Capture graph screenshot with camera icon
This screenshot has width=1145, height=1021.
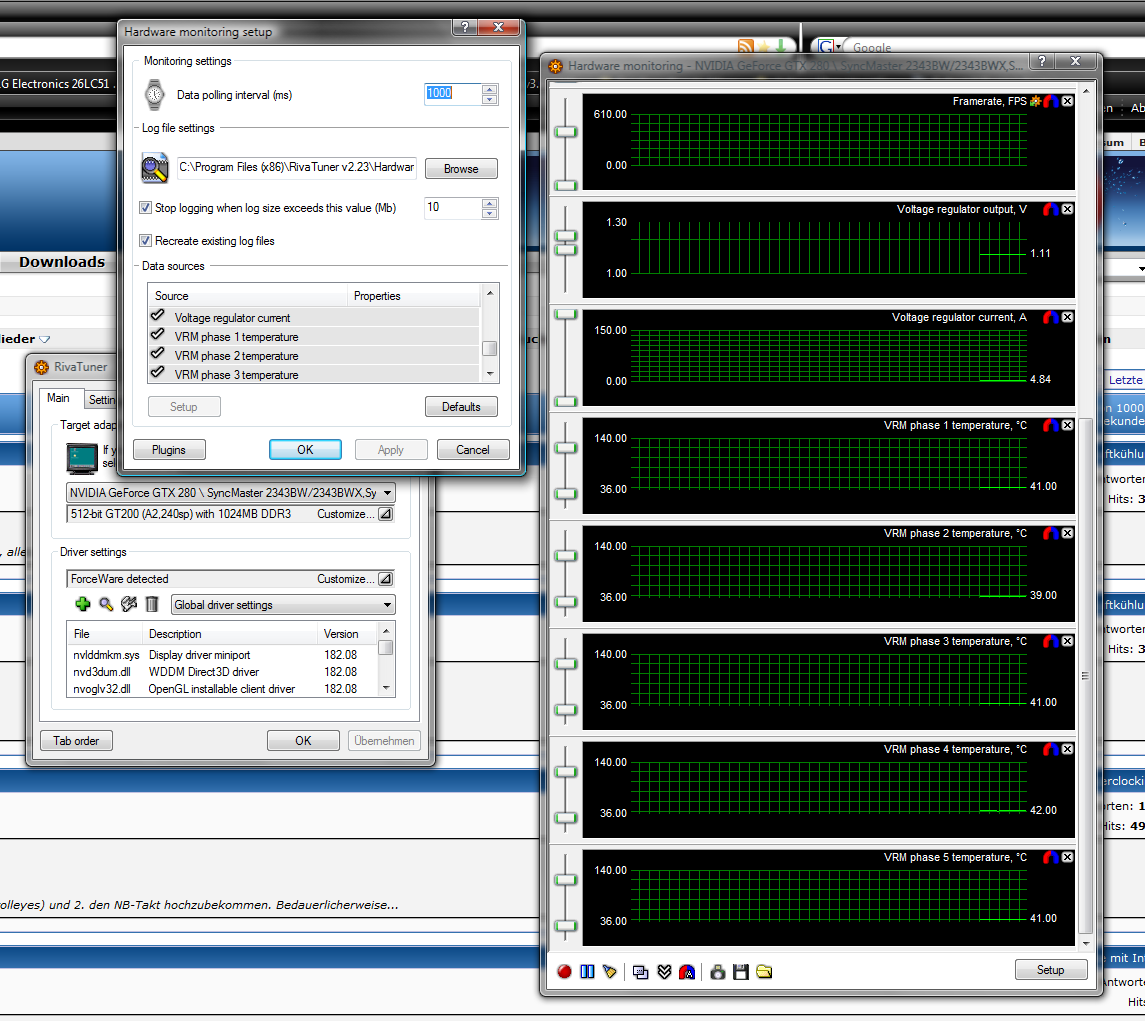(x=718, y=971)
